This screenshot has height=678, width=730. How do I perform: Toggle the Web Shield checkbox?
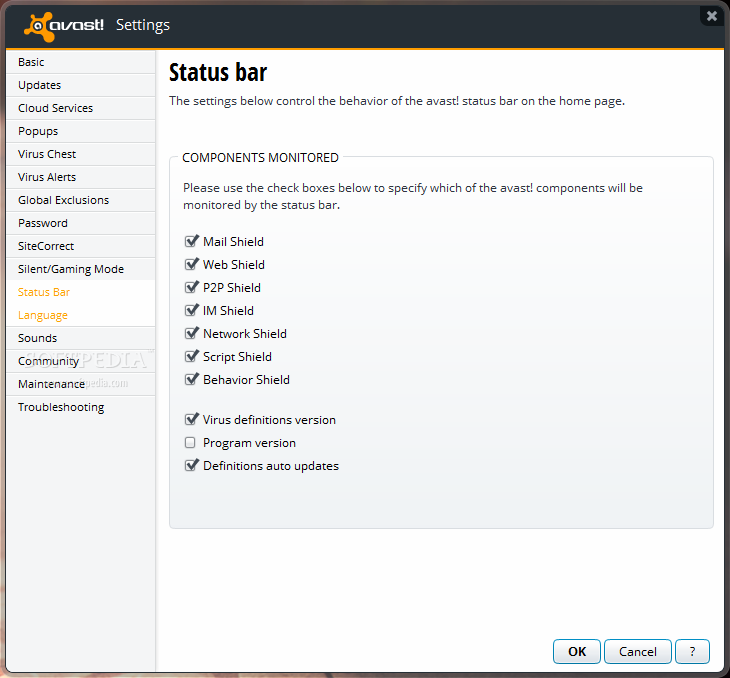191,264
